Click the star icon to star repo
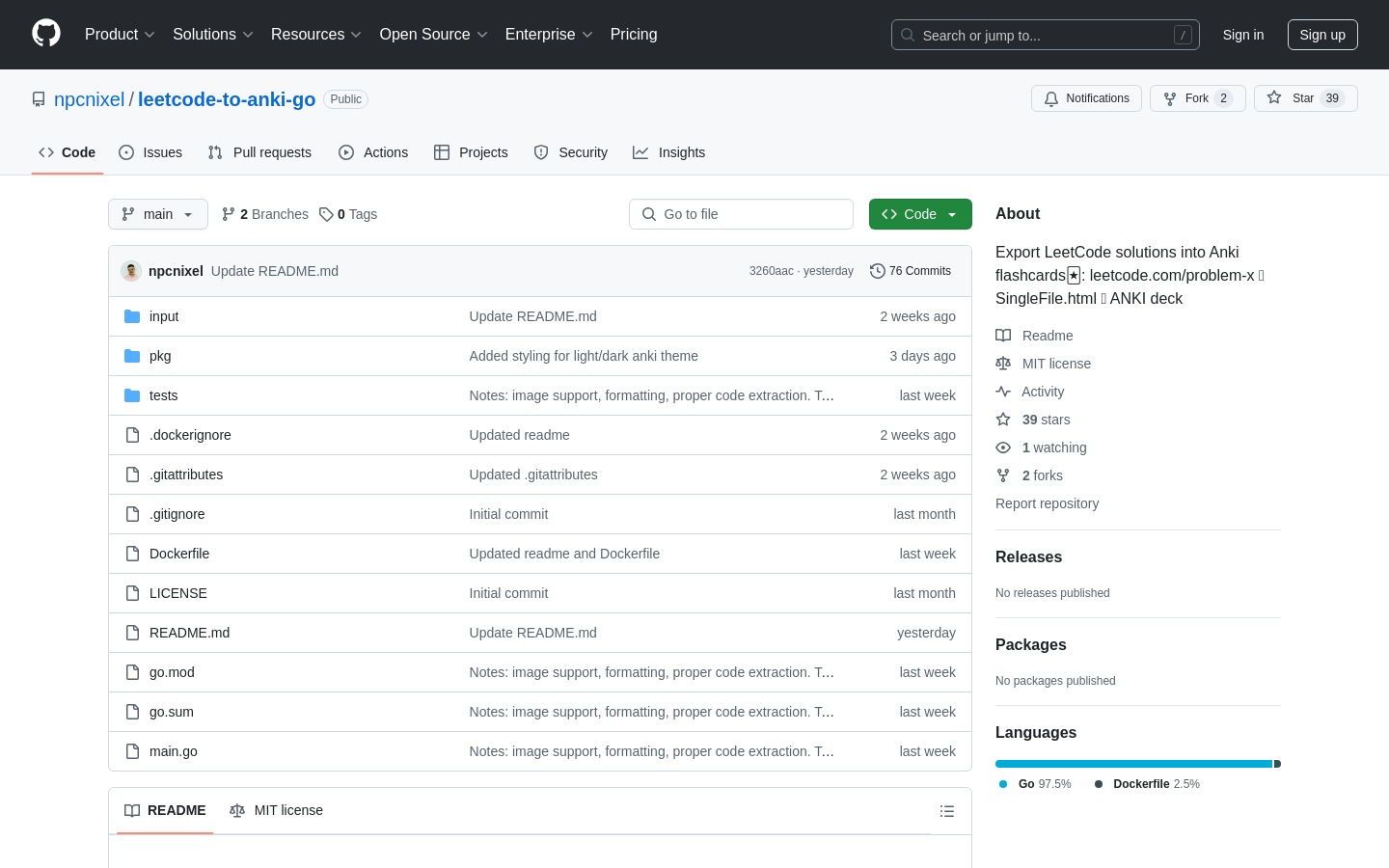 click(1274, 98)
